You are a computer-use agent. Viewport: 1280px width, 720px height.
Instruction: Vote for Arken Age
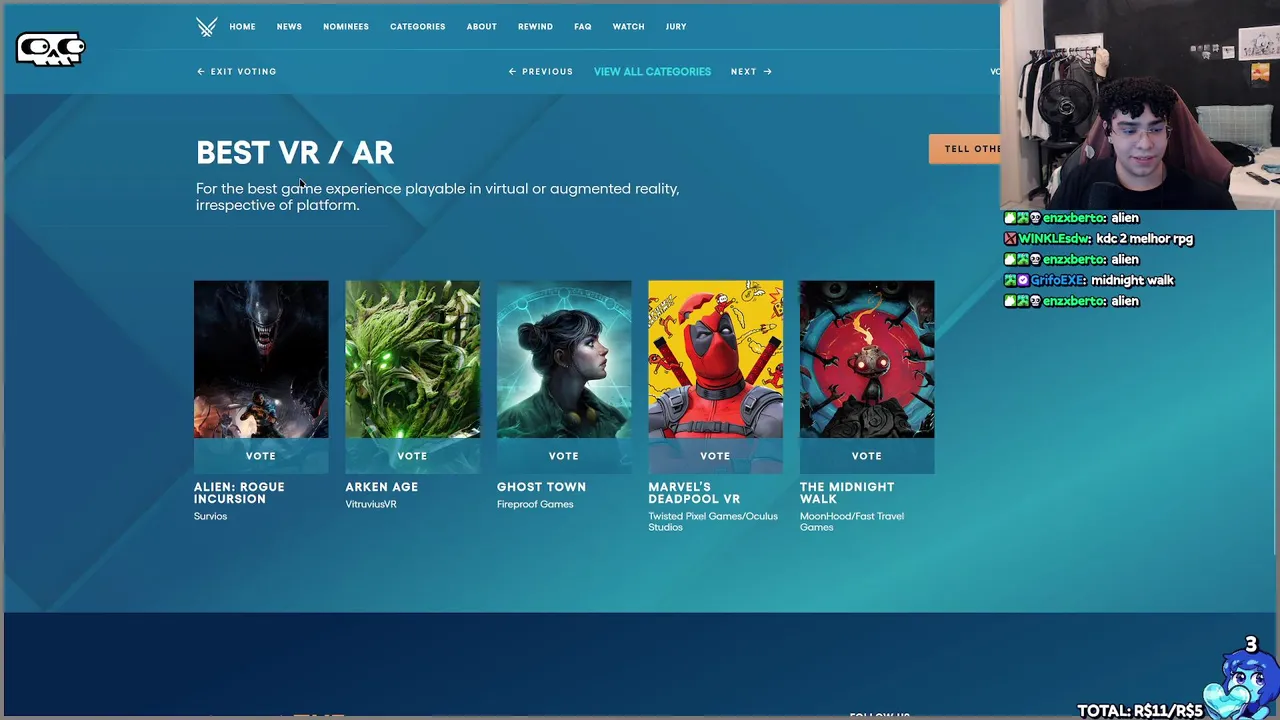point(412,456)
